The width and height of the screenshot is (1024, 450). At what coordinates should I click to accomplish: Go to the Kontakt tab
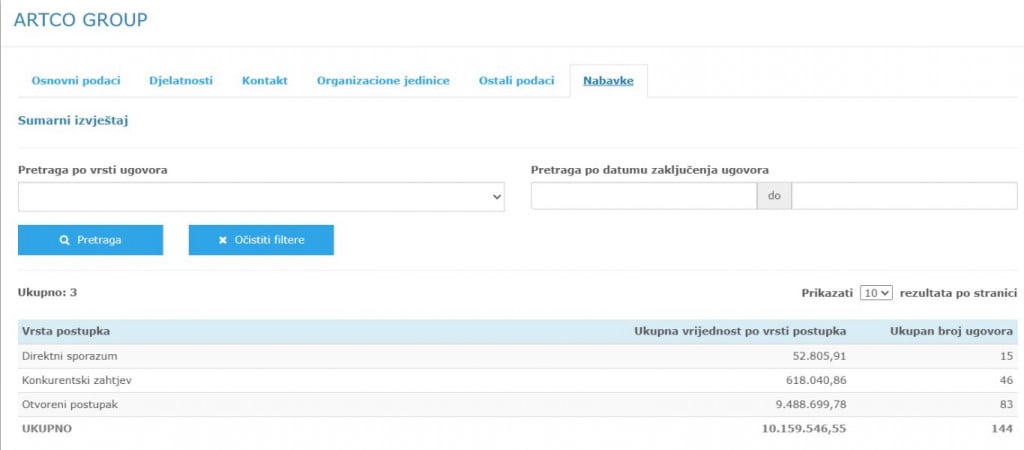point(265,81)
